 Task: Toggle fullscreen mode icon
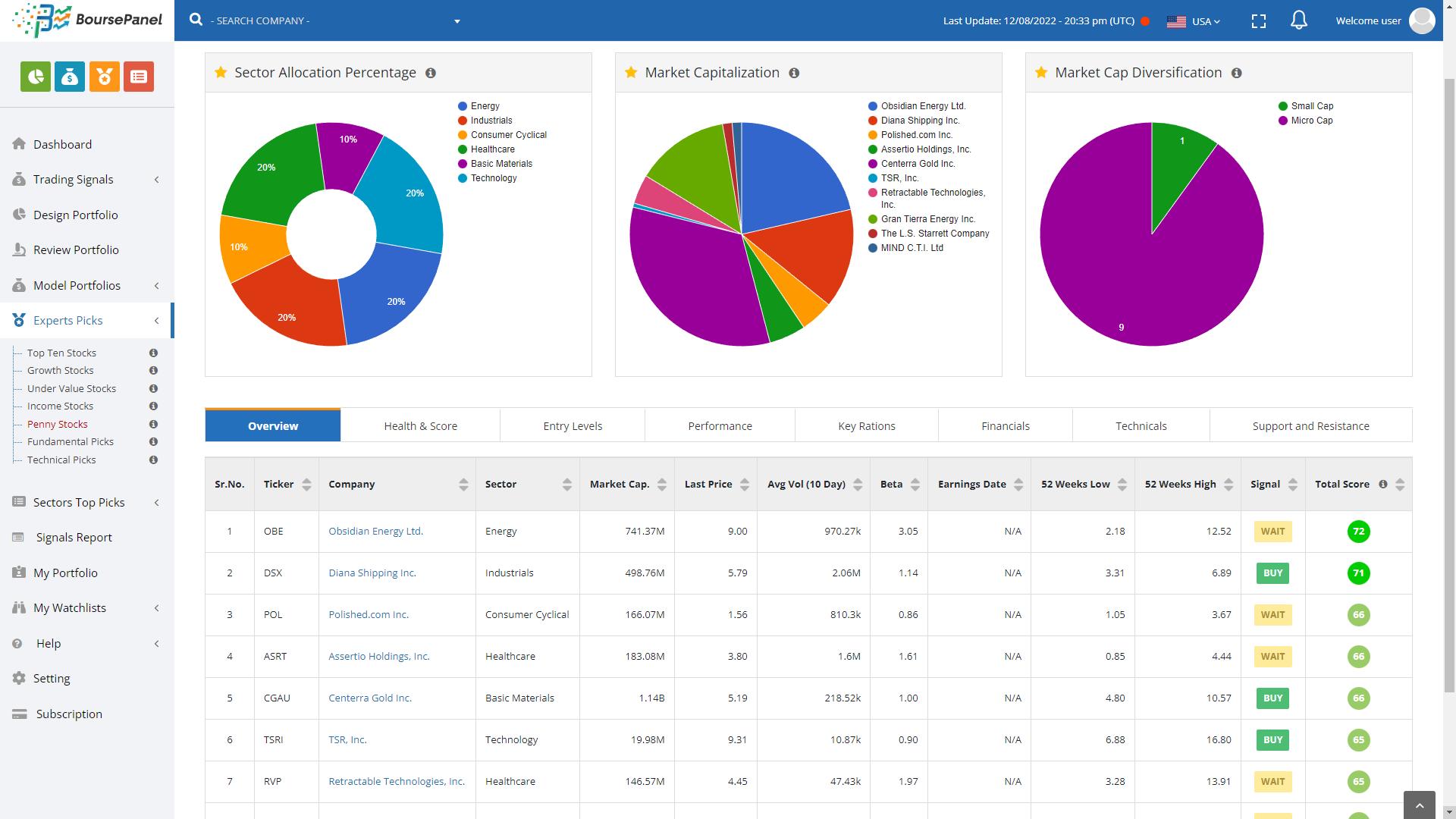1258,21
